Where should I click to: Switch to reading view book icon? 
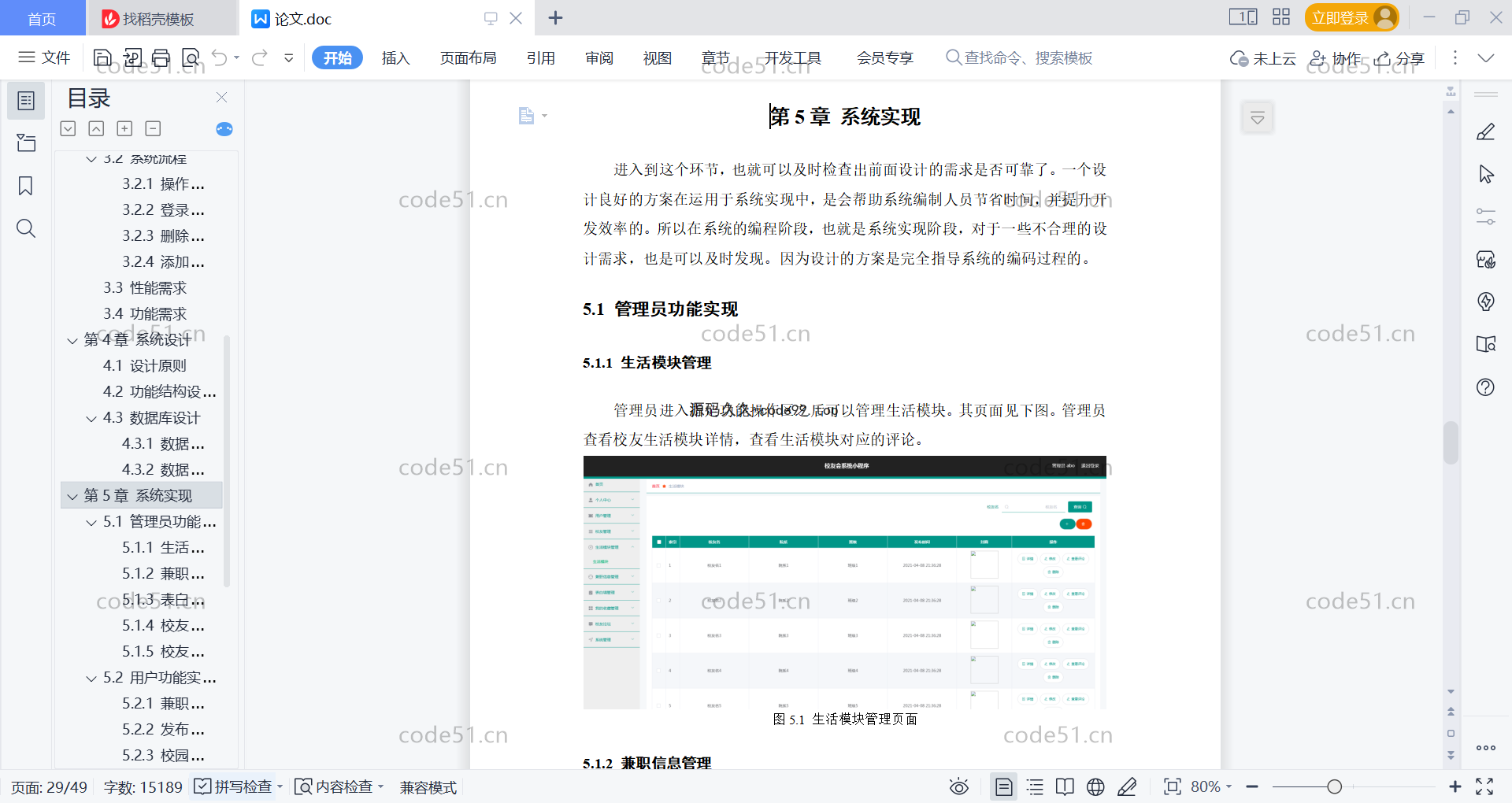click(1065, 786)
